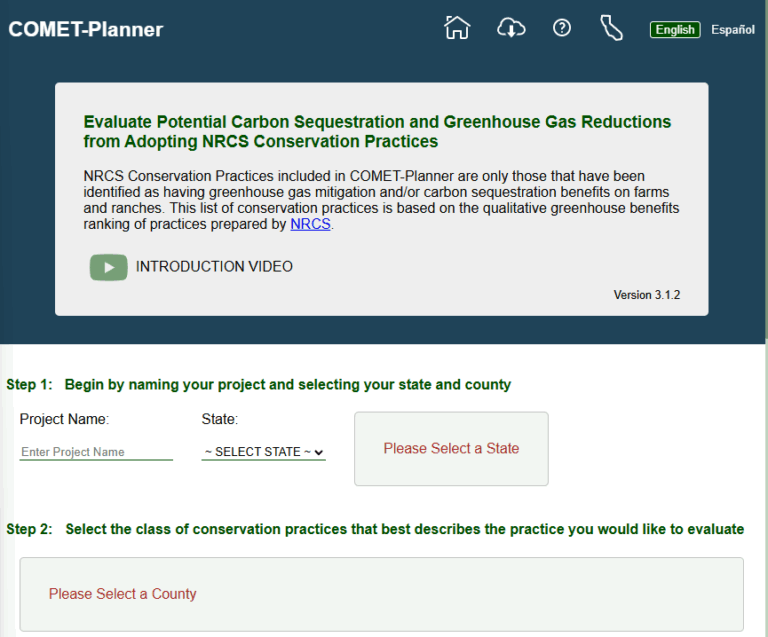This screenshot has width=768, height=637.
Task: Open the SELECT STATE dropdown
Action: coord(264,452)
